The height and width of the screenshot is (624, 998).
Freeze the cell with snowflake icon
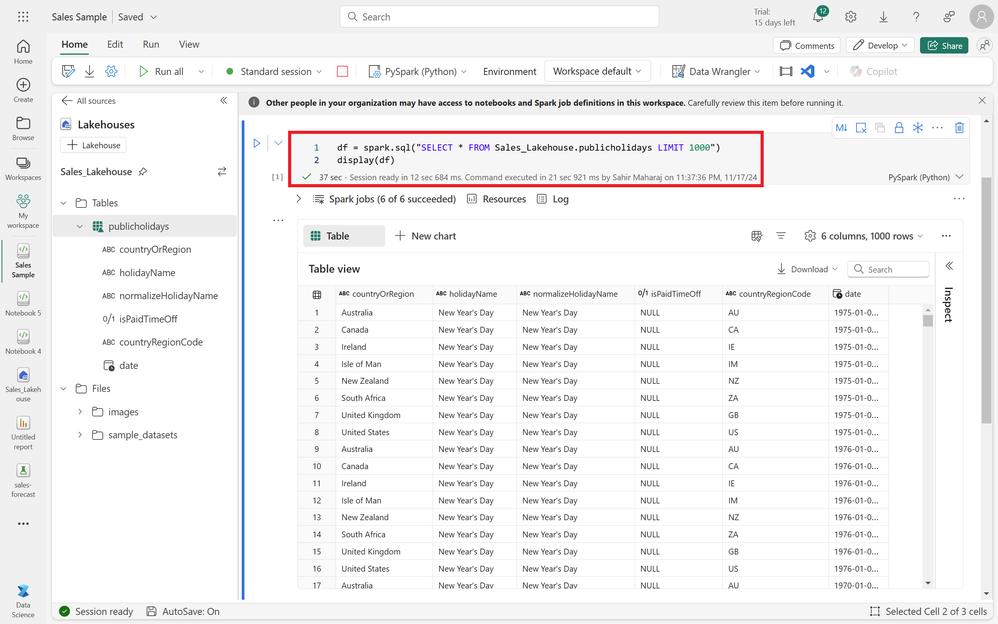pos(918,128)
